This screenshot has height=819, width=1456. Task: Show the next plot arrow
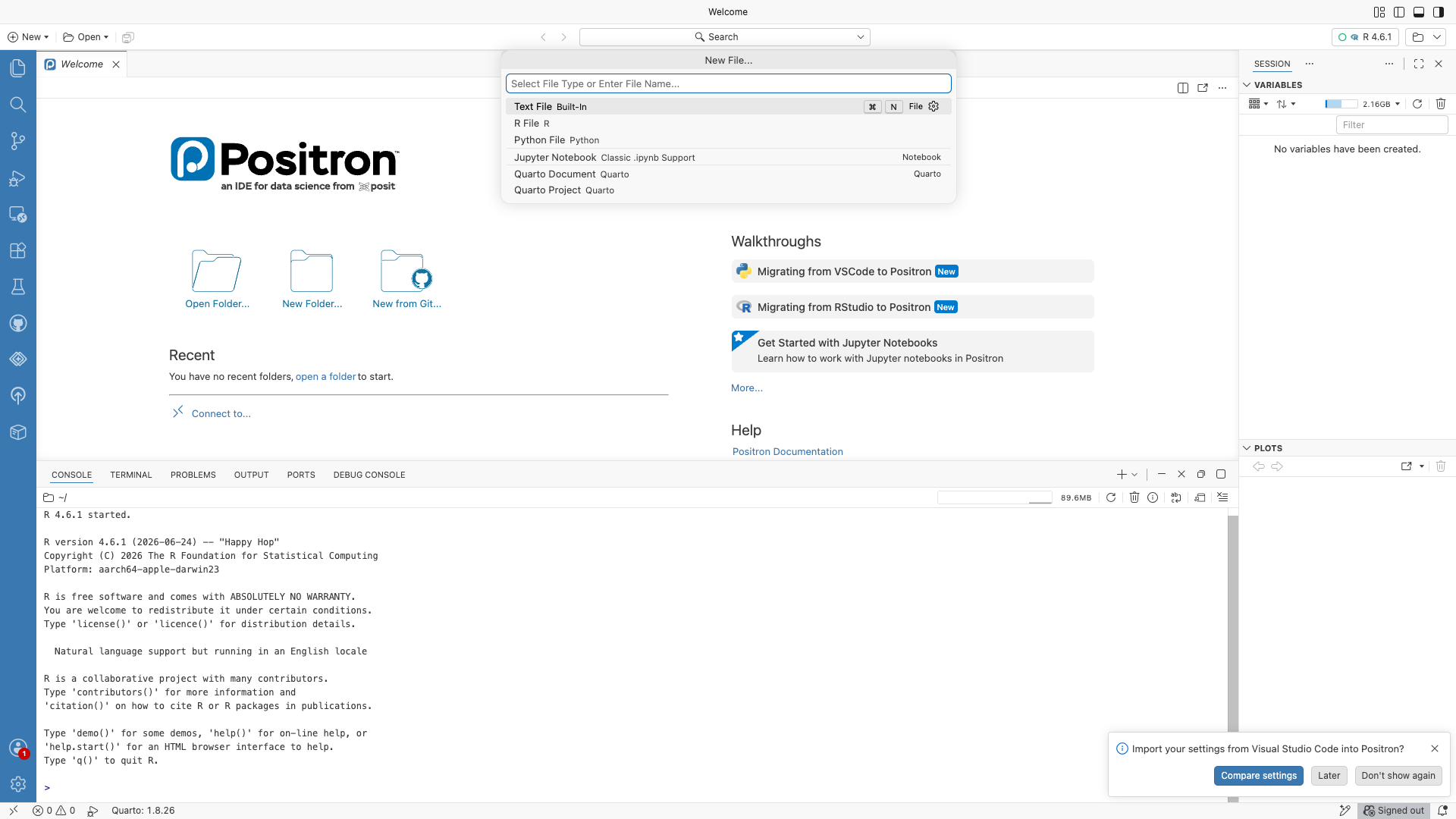1277,466
